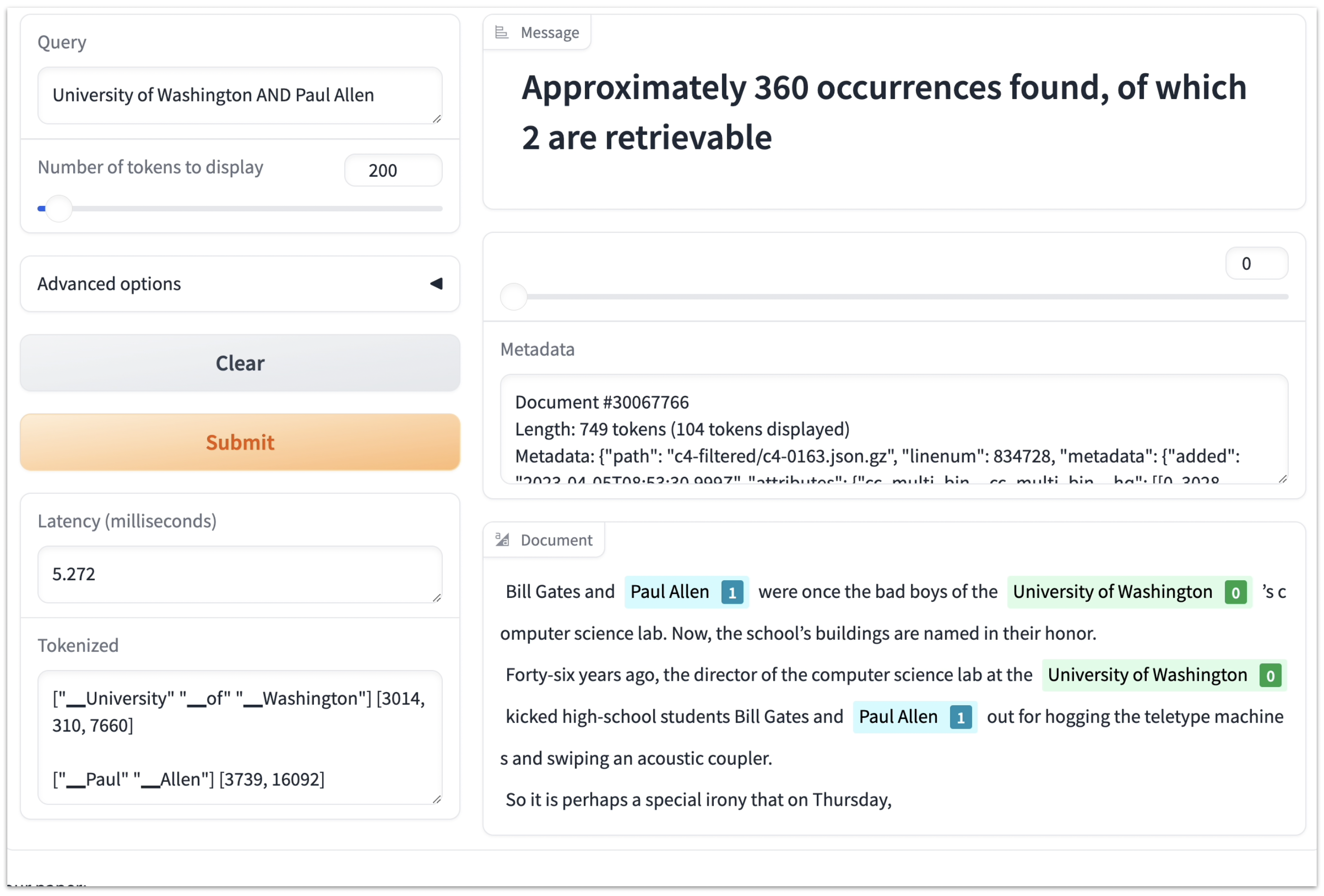Click the Query box resize handle
Screen dimensions: 1324x896
pyautogui.click(x=437, y=119)
